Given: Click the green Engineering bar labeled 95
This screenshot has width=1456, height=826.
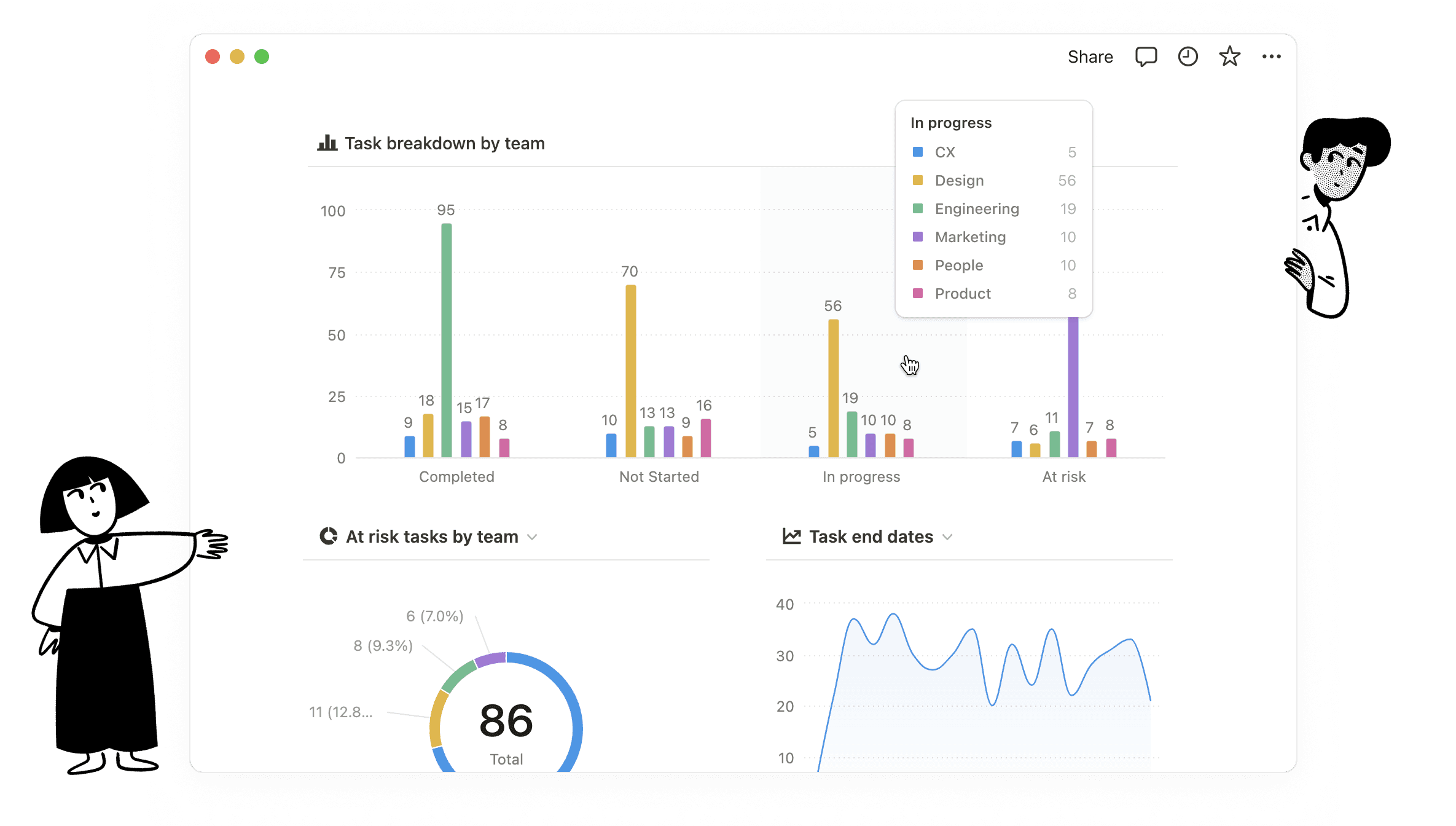Looking at the screenshot, I should pyautogui.click(x=447, y=340).
